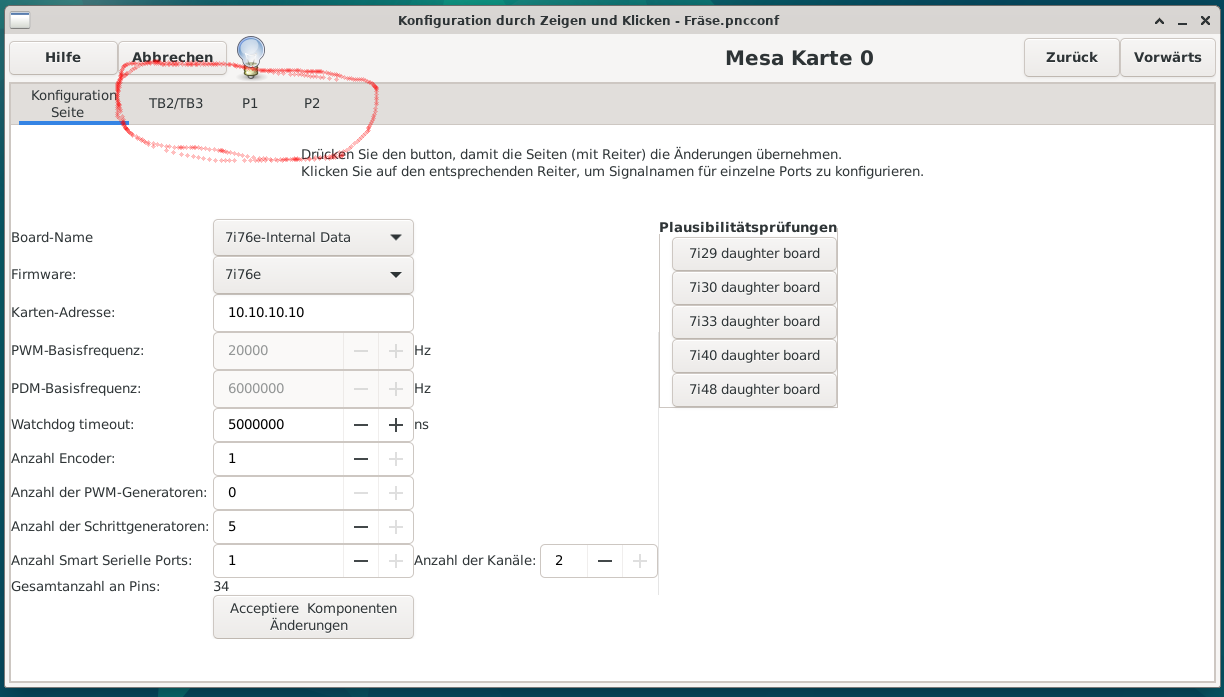Viewport: 1224px width, 697px height.
Task: Click the Karten-Adresse input field
Action: [x=313, y=313]
